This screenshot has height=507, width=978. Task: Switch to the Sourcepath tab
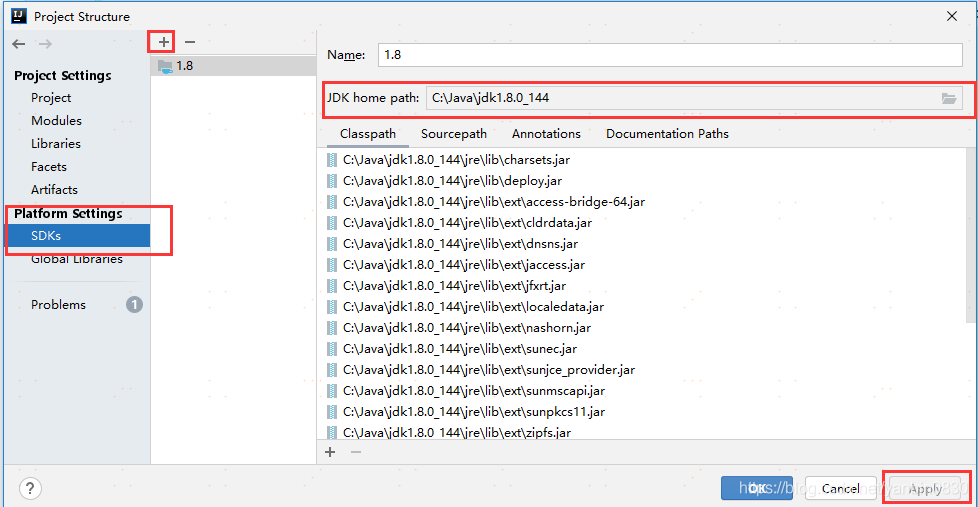point(453,133)
